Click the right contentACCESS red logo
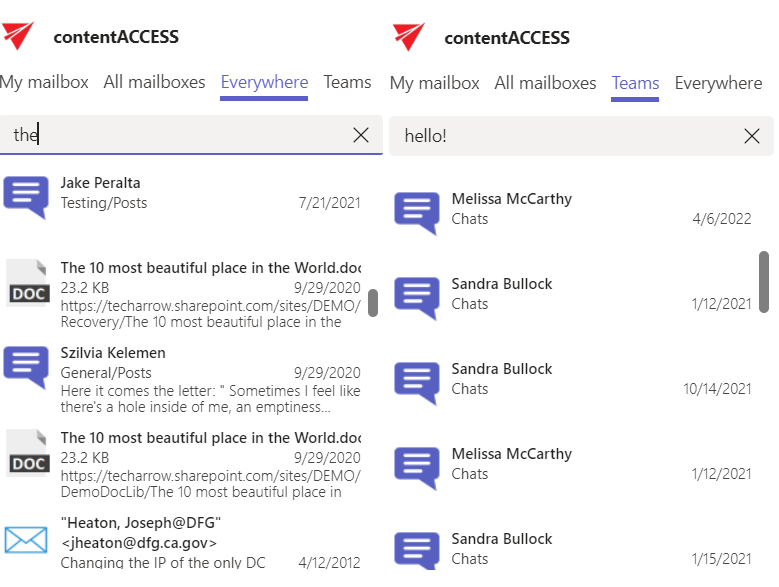The height and width of the screenshot is (587, 779). pyautogui.click(x=409, y=37)
